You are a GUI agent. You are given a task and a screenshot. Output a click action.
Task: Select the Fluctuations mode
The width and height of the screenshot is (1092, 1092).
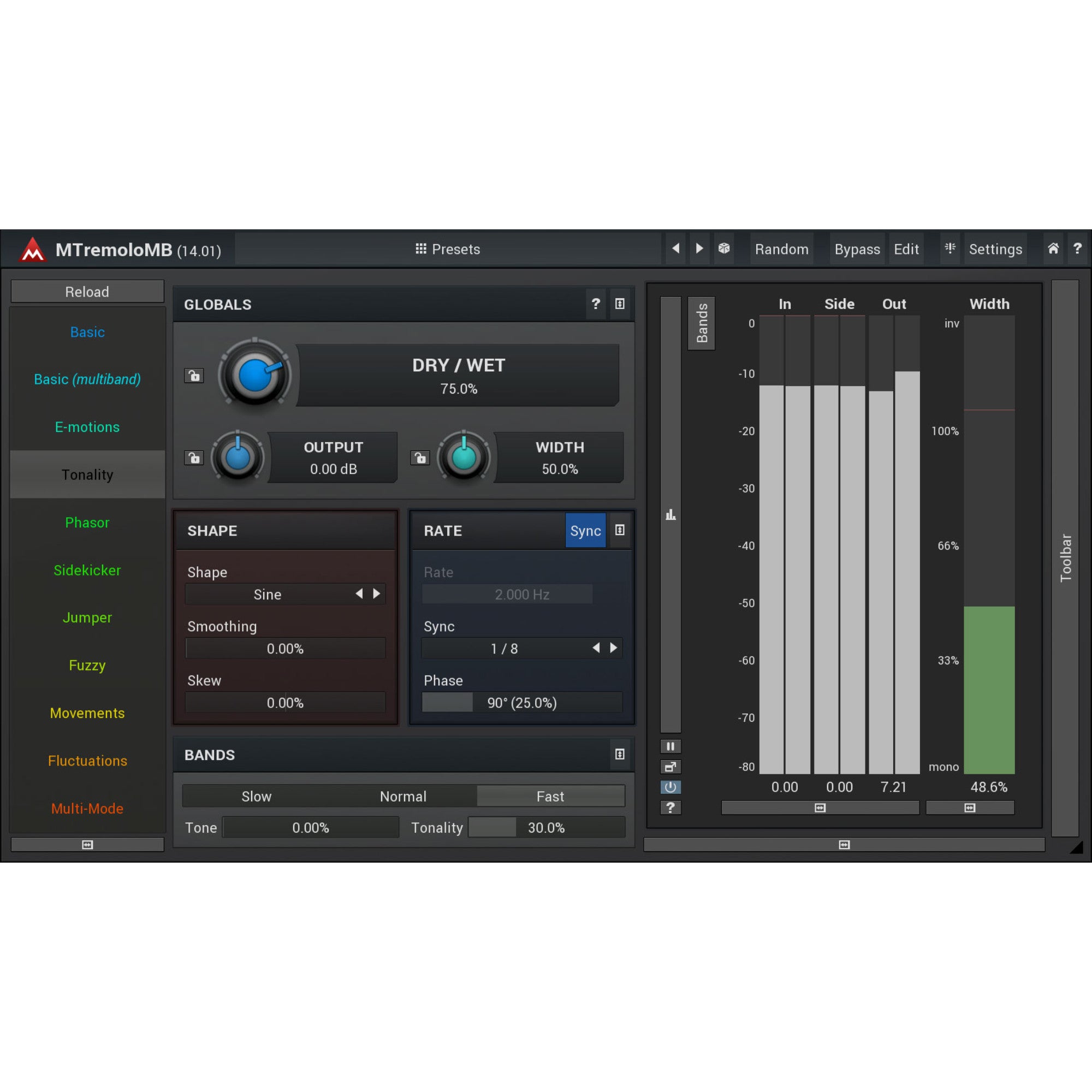click(87, 761)
